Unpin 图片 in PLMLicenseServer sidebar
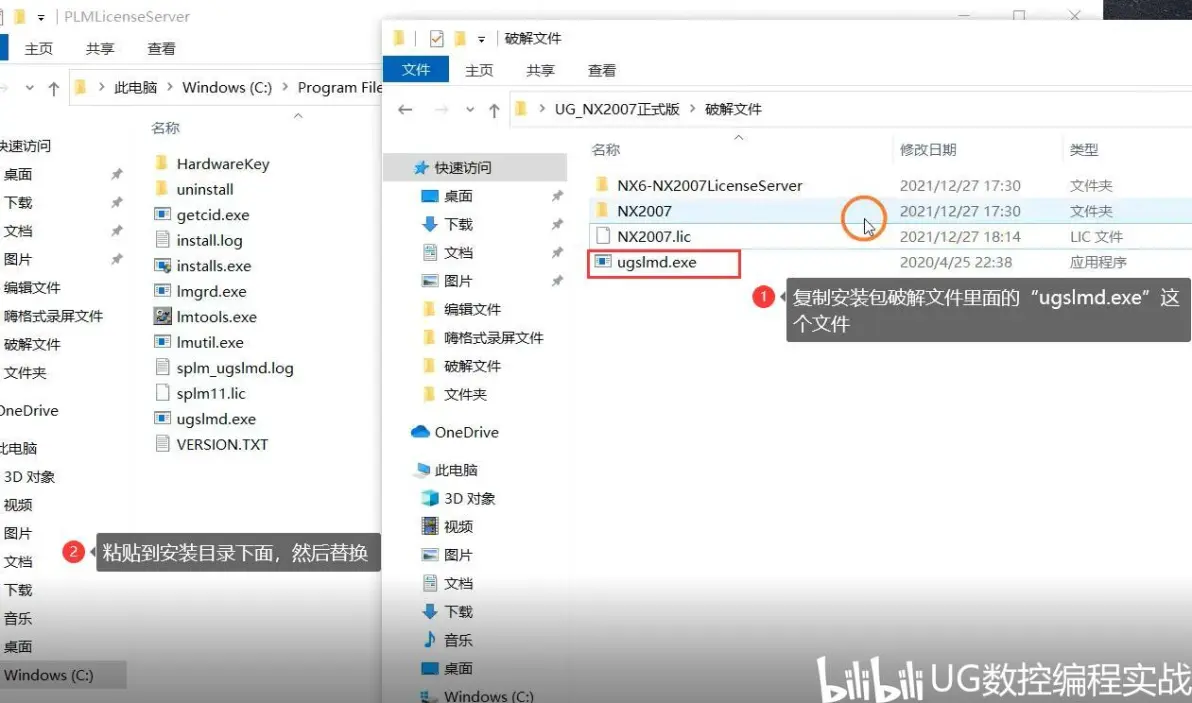Viewport: 1192px width, 703px height. pos(116,259)
